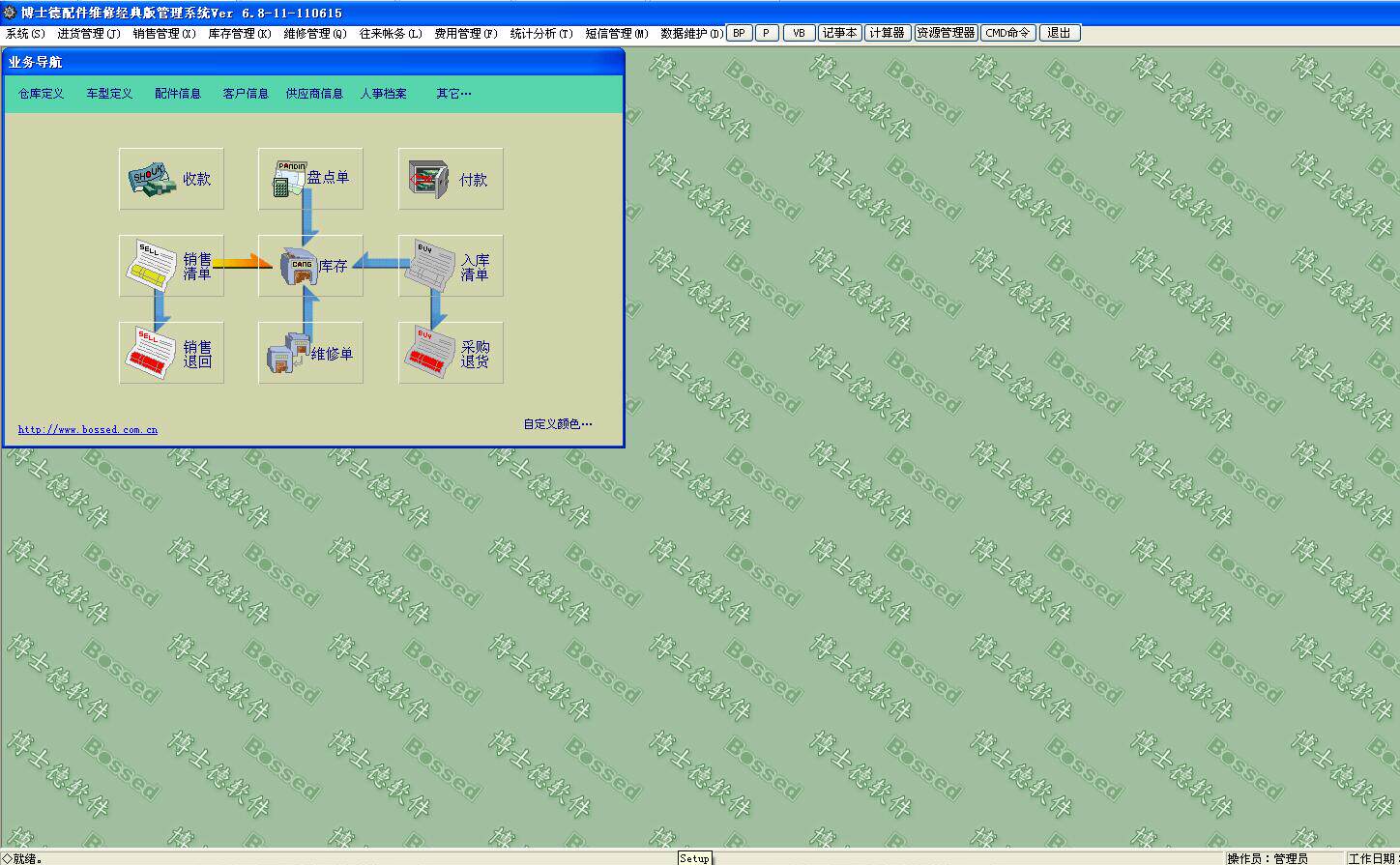Open 配件信息 parts info link
This screenshot has height=865, width=1400.
[178, 94]
